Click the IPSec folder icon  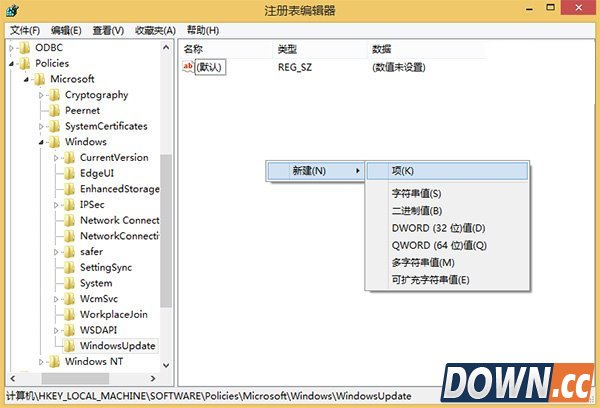pyautogui.click(x=70, y=205)
